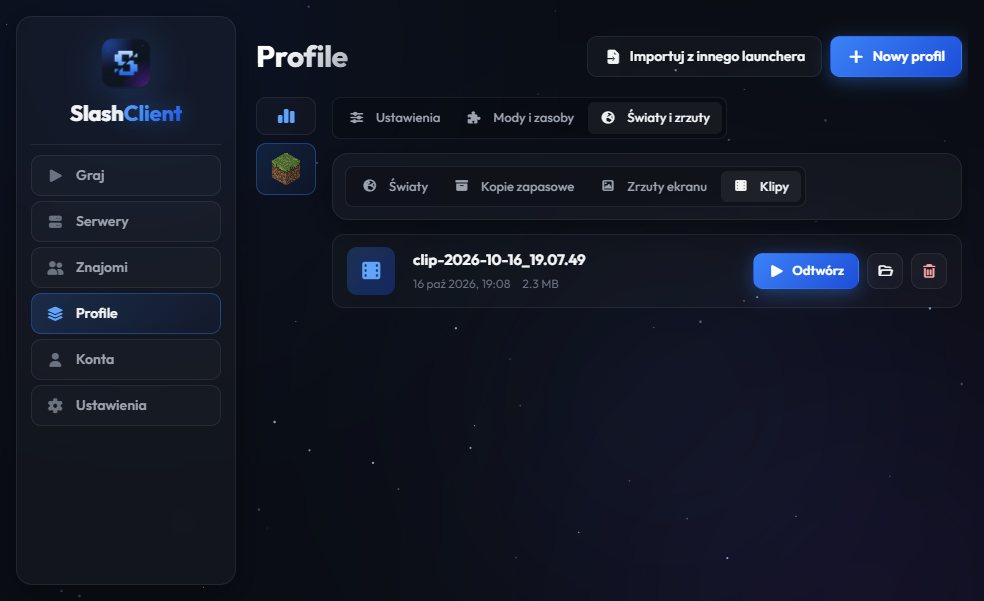Select the grass block profile icon
This screenshot has height=601, width=984.
click(x=286, y=169)
